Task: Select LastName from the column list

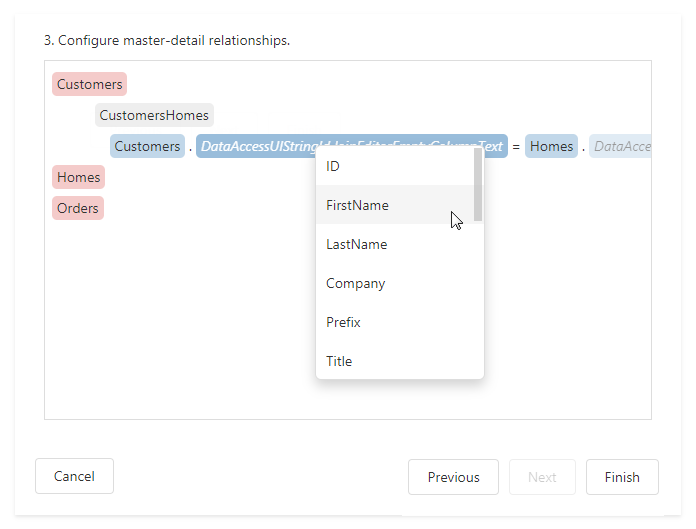Action: pyautogui.click(x=356, y=244)
